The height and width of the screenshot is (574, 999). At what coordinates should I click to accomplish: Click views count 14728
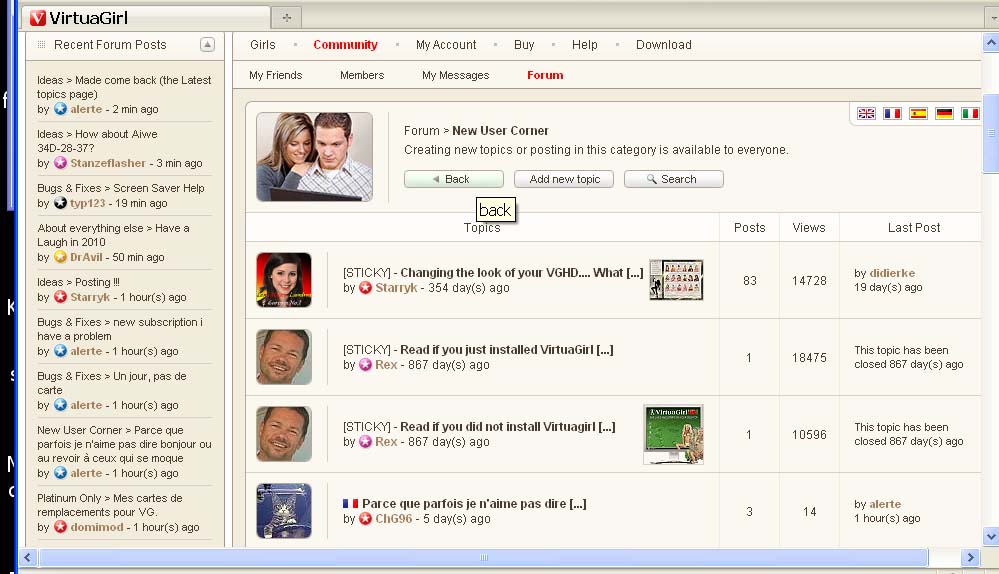(x=809, y=280)
